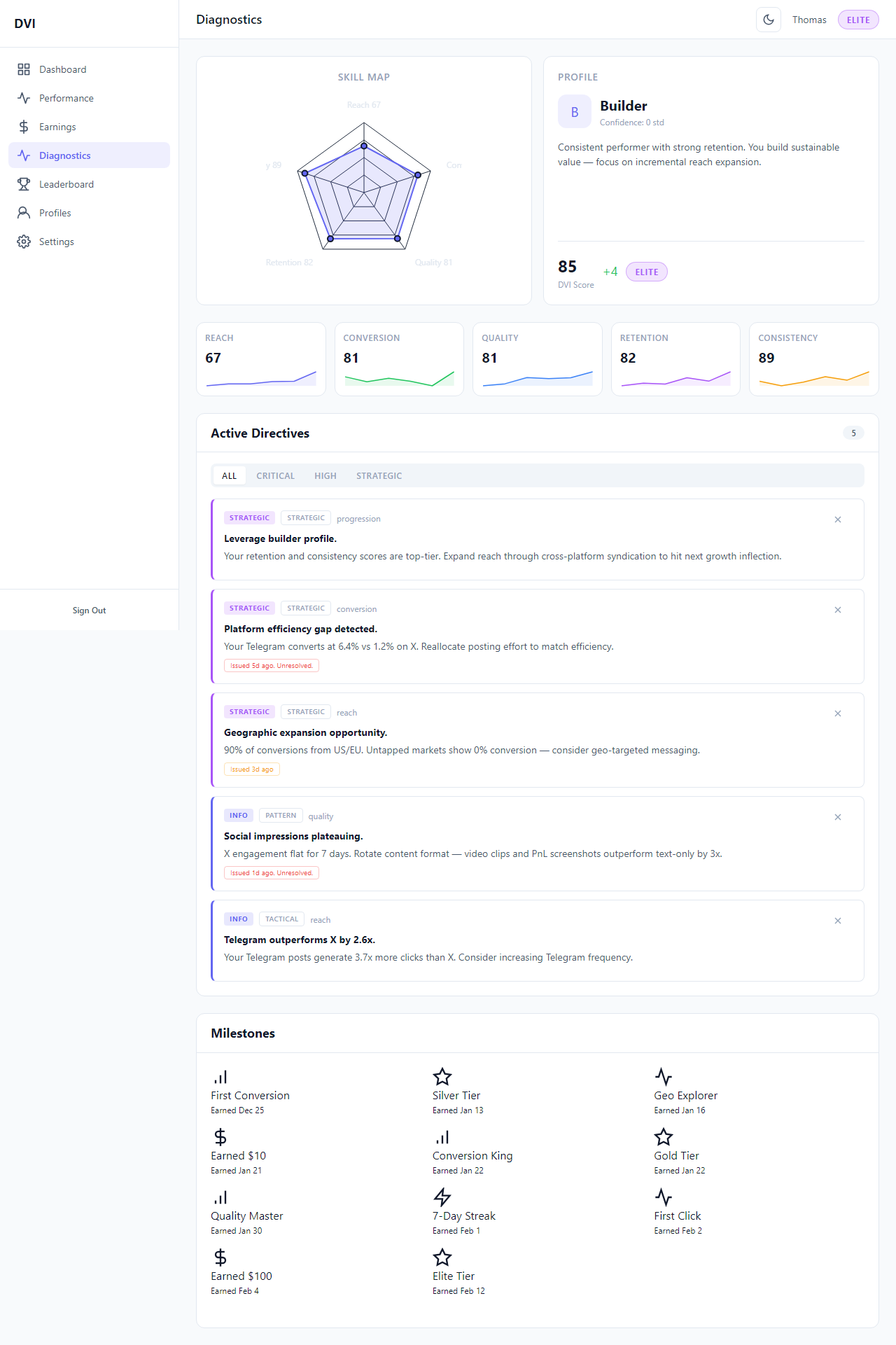Click the Earned $10 dollar icon
This screenshot has height=1345, width=896.
(x=220, y=1137)
